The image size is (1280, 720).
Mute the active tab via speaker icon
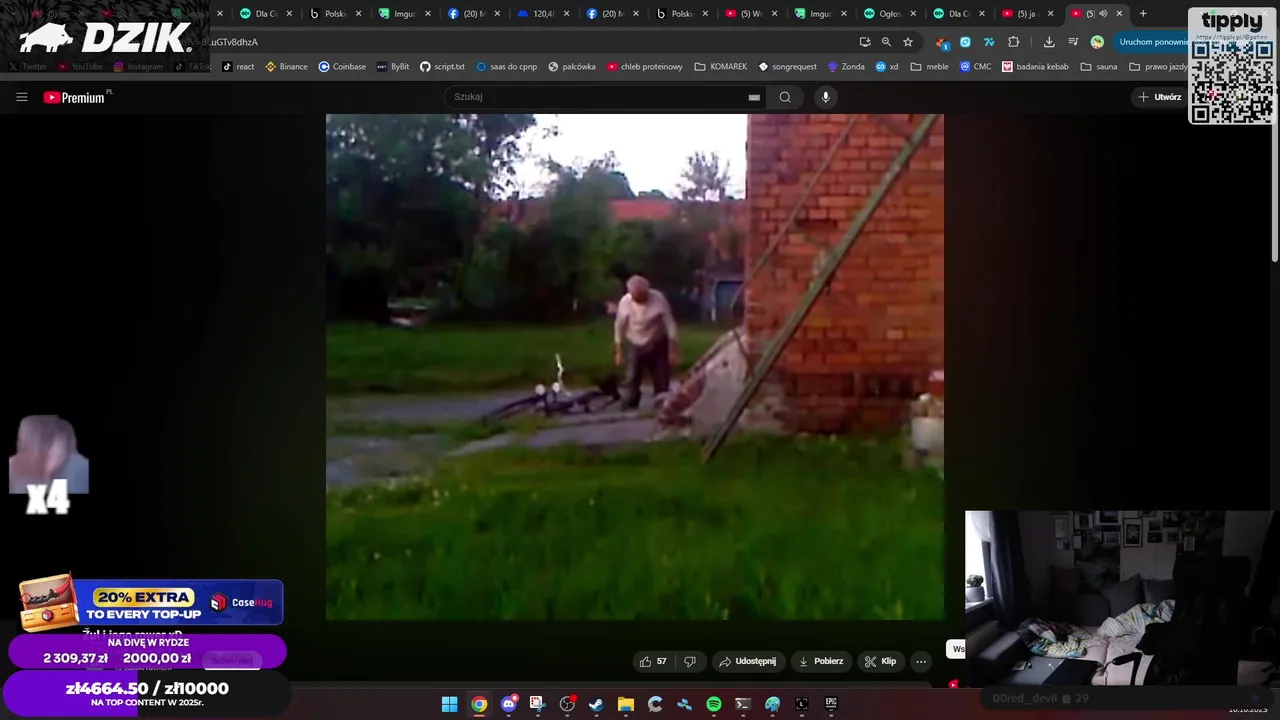pyautogui.click(x=1103, y=14)
